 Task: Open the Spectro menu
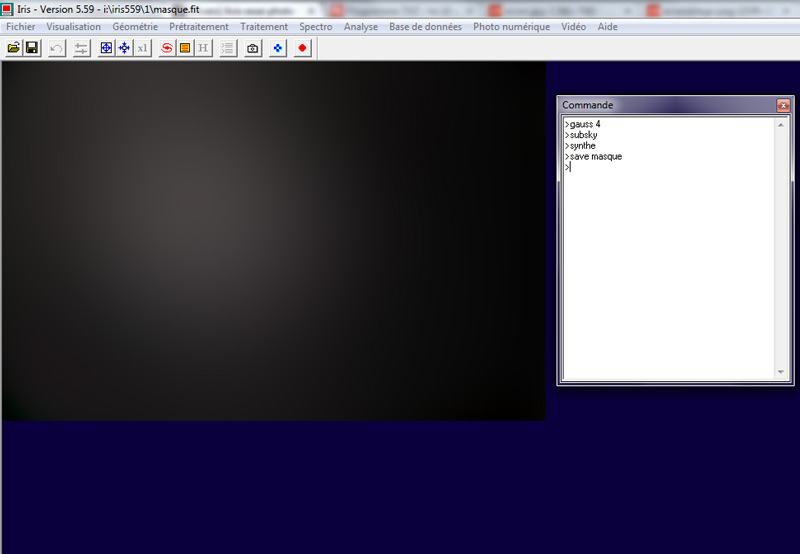[316, 27]
